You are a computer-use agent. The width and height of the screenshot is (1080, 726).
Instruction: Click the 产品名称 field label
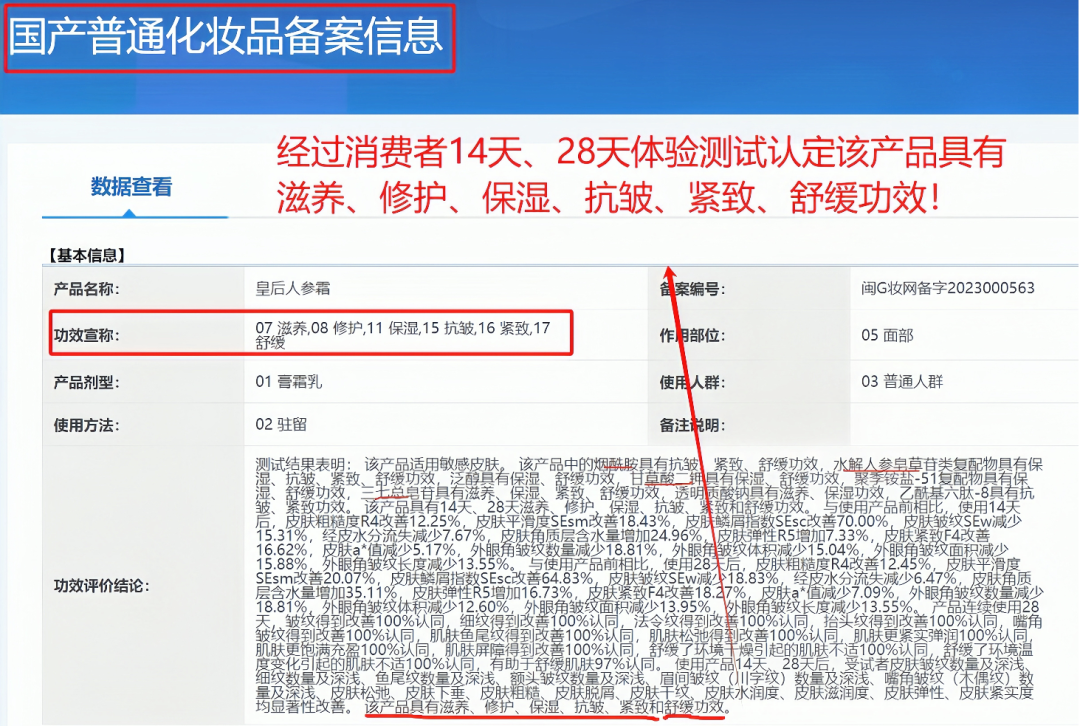[86, 289]
